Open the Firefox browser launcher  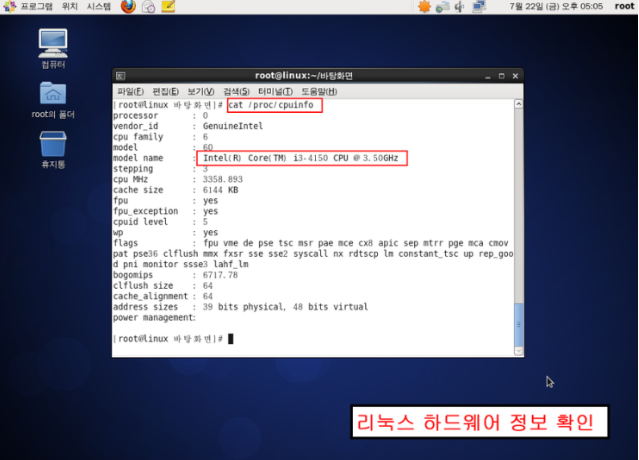128,7
